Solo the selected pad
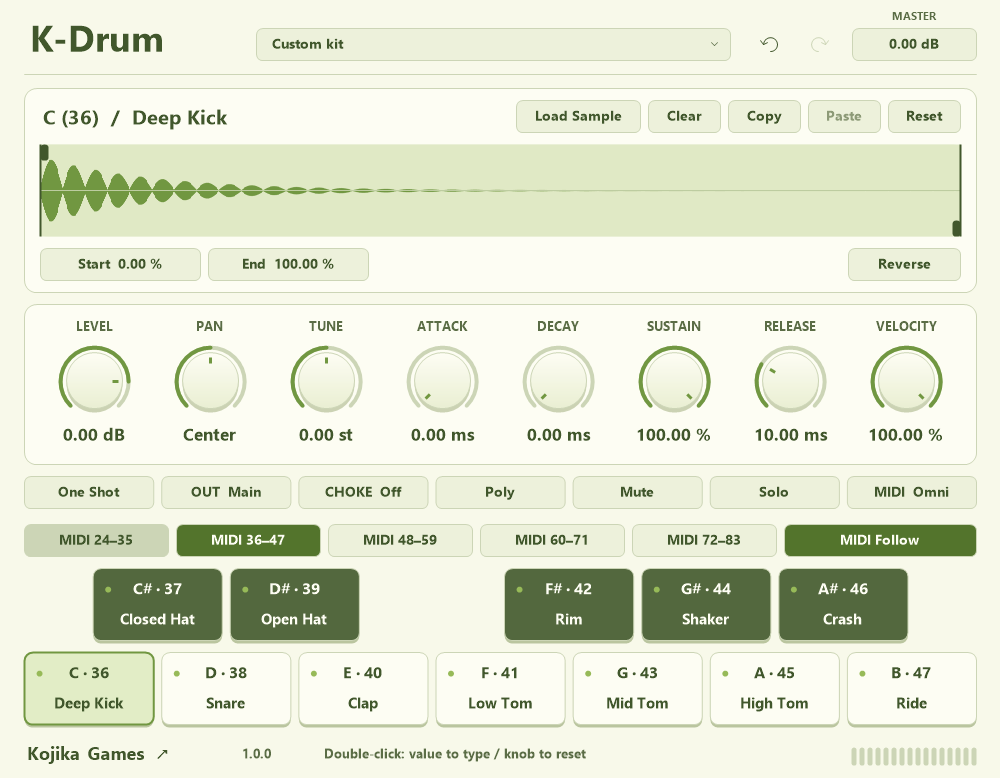 pyautogui.click(x=775, y=492)
